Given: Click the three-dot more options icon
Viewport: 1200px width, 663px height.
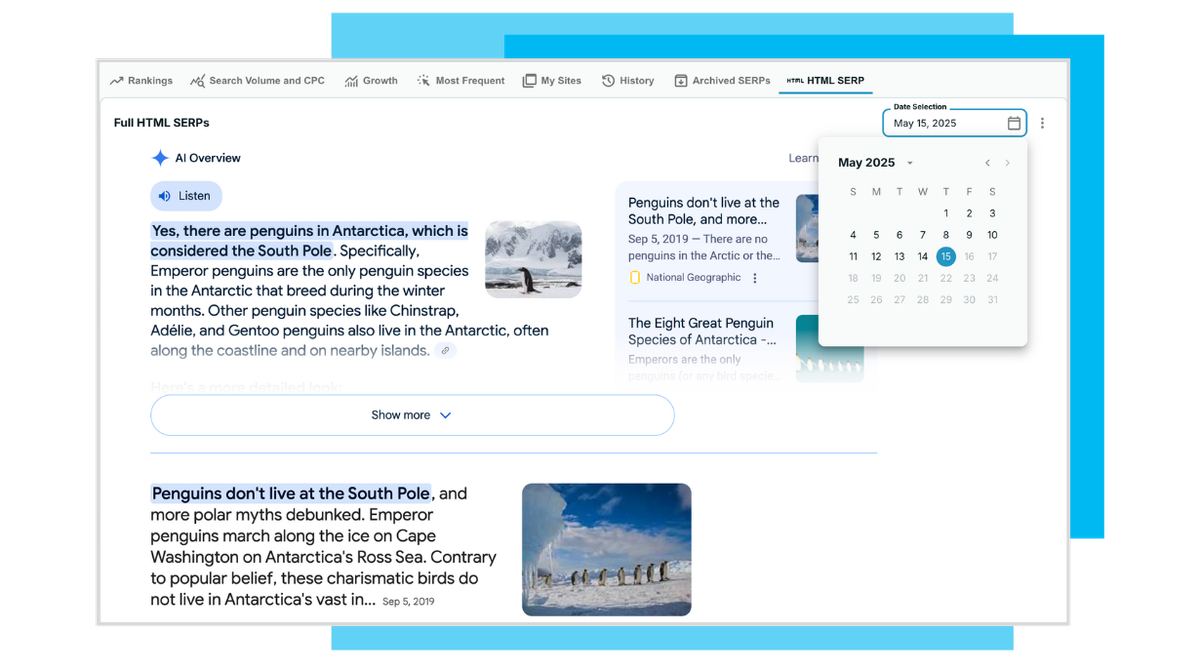Looking at the screenshot, I should coord(1042,123).
